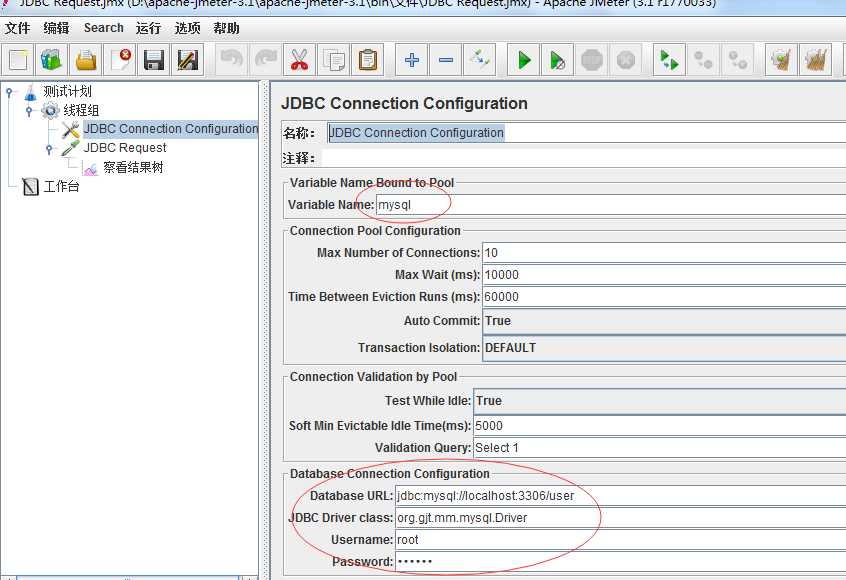Open the 编辑 menu

56,28
